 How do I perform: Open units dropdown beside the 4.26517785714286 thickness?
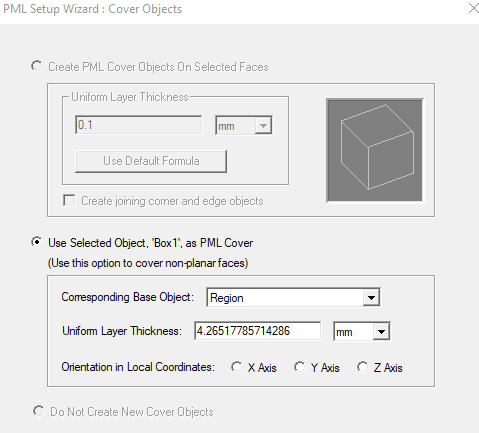coord(382,331)
